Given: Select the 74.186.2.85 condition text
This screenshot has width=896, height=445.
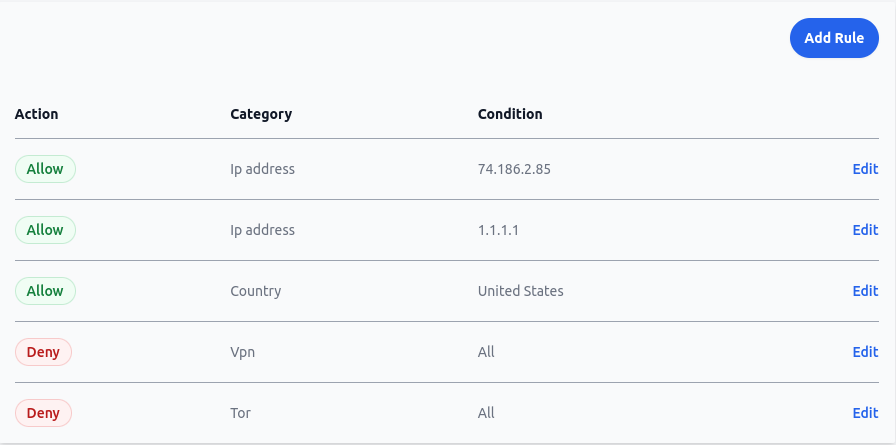Looking at the screenshot, I should click(514, 169).
